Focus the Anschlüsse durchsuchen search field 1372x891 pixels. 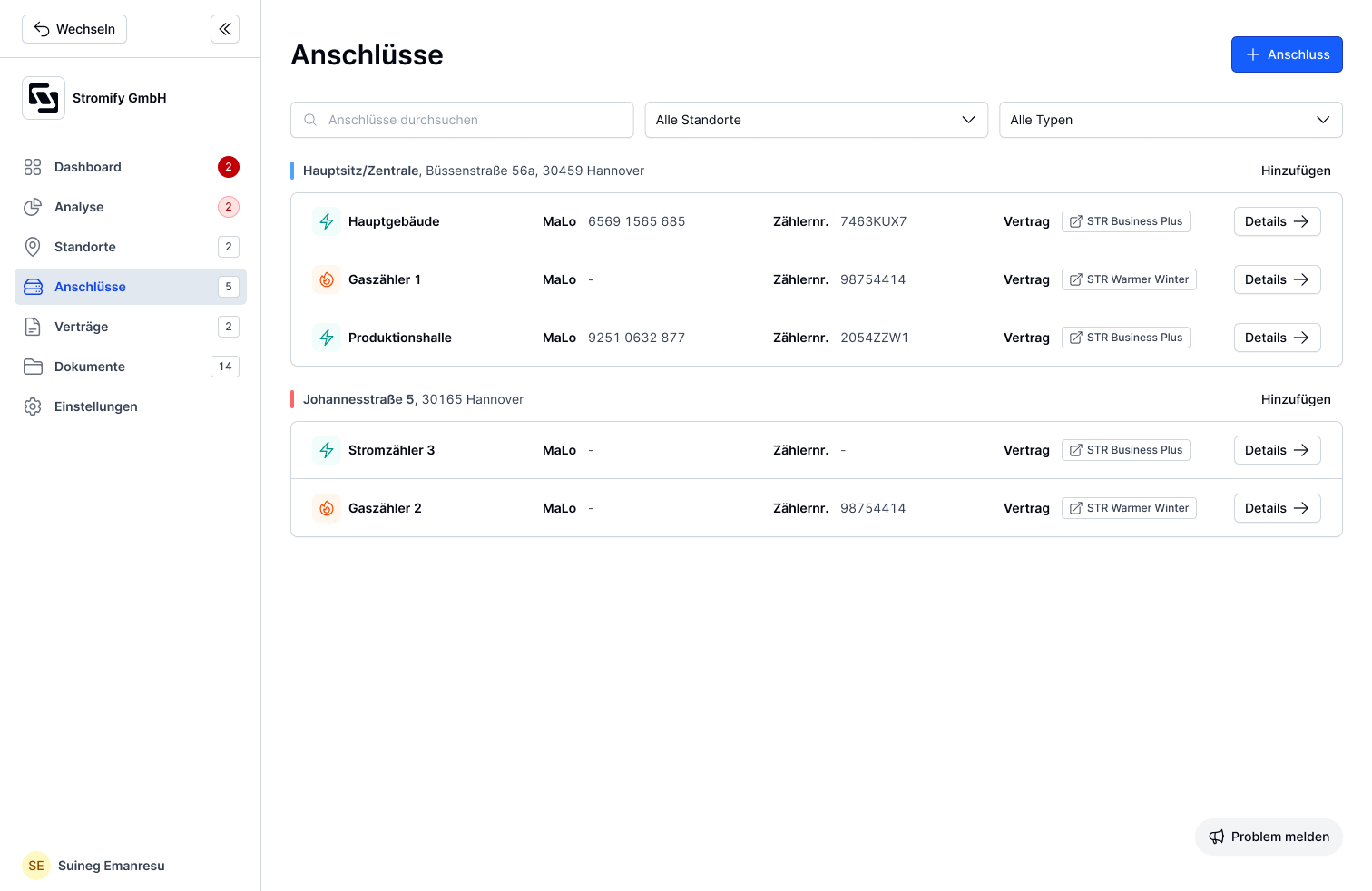pyautogui.click(x=462, y=120)
